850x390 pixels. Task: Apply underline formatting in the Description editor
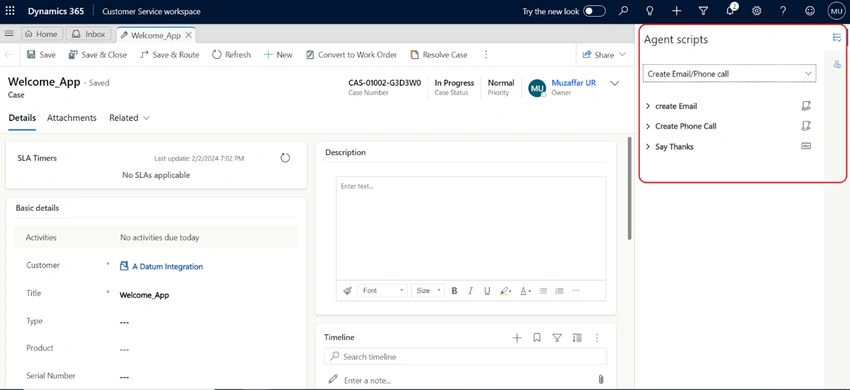[487, 291]
